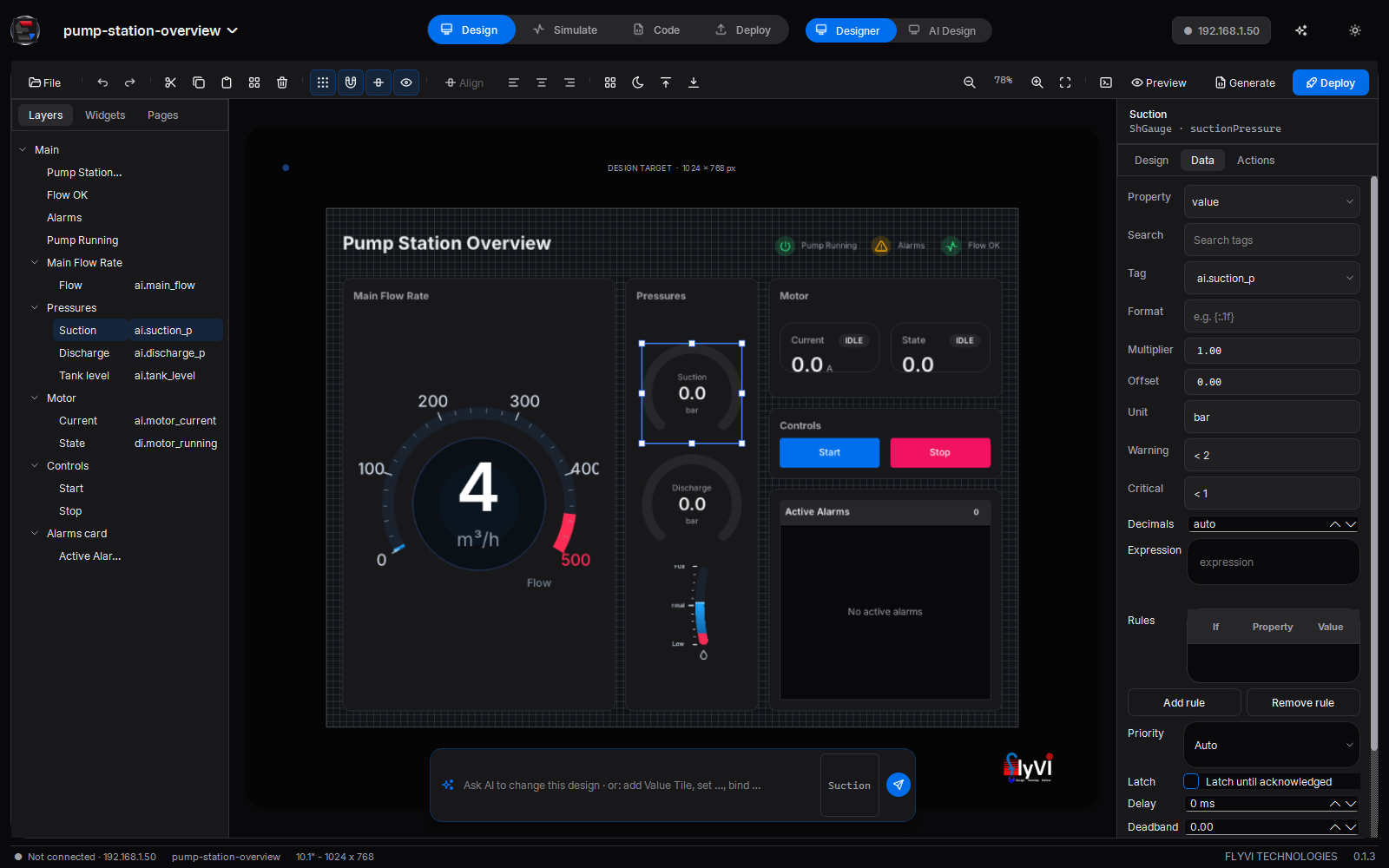
Task: Open the File menu
Action: point(44,82)
